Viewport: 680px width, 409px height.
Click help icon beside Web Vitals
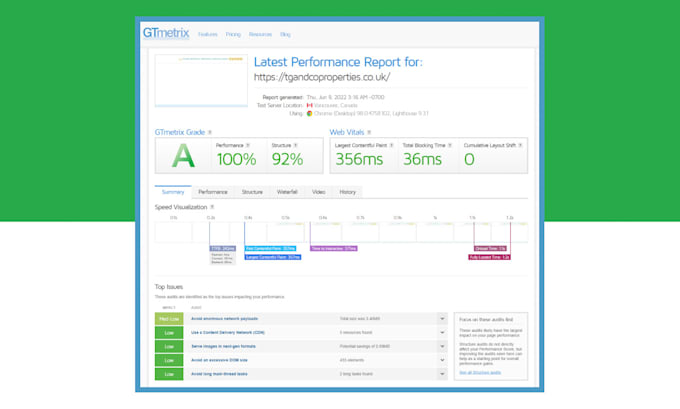[x=369, y=132]
